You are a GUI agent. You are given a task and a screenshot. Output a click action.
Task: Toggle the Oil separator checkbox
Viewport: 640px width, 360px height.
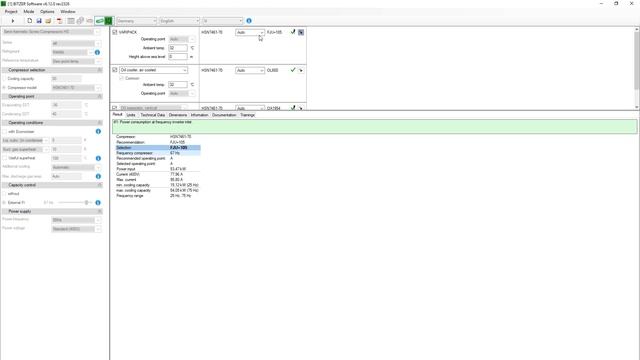115,108
